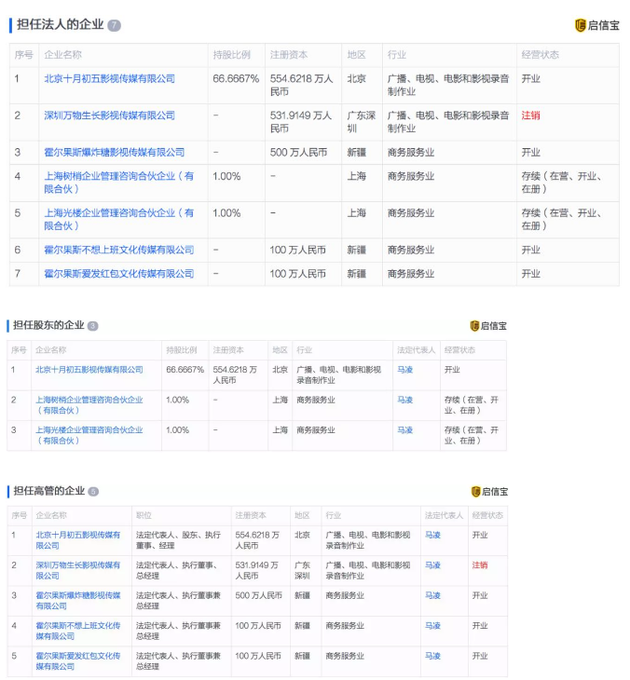Viewport: 630px width, 680px height.
Task: Click the 66.6667% cell in the 担任股东 table
Action: 185,369
